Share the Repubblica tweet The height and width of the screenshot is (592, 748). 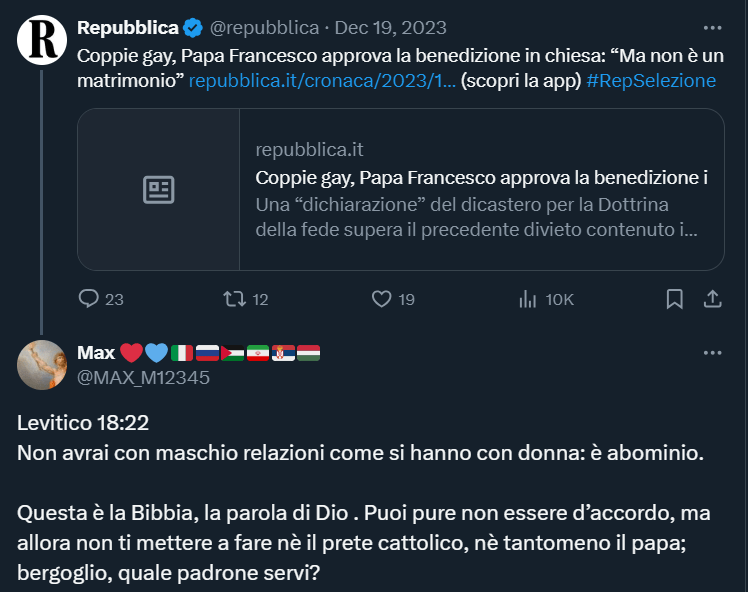713,299
